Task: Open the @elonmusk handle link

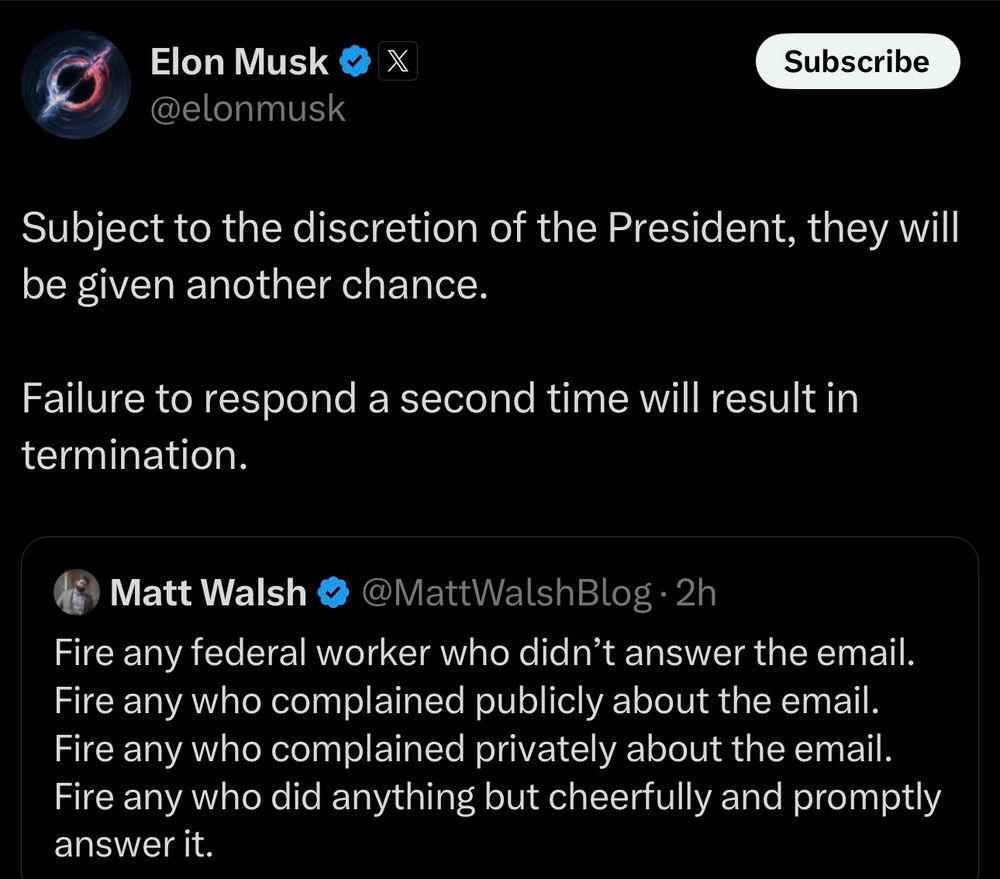Action: (x=247, y=107)
